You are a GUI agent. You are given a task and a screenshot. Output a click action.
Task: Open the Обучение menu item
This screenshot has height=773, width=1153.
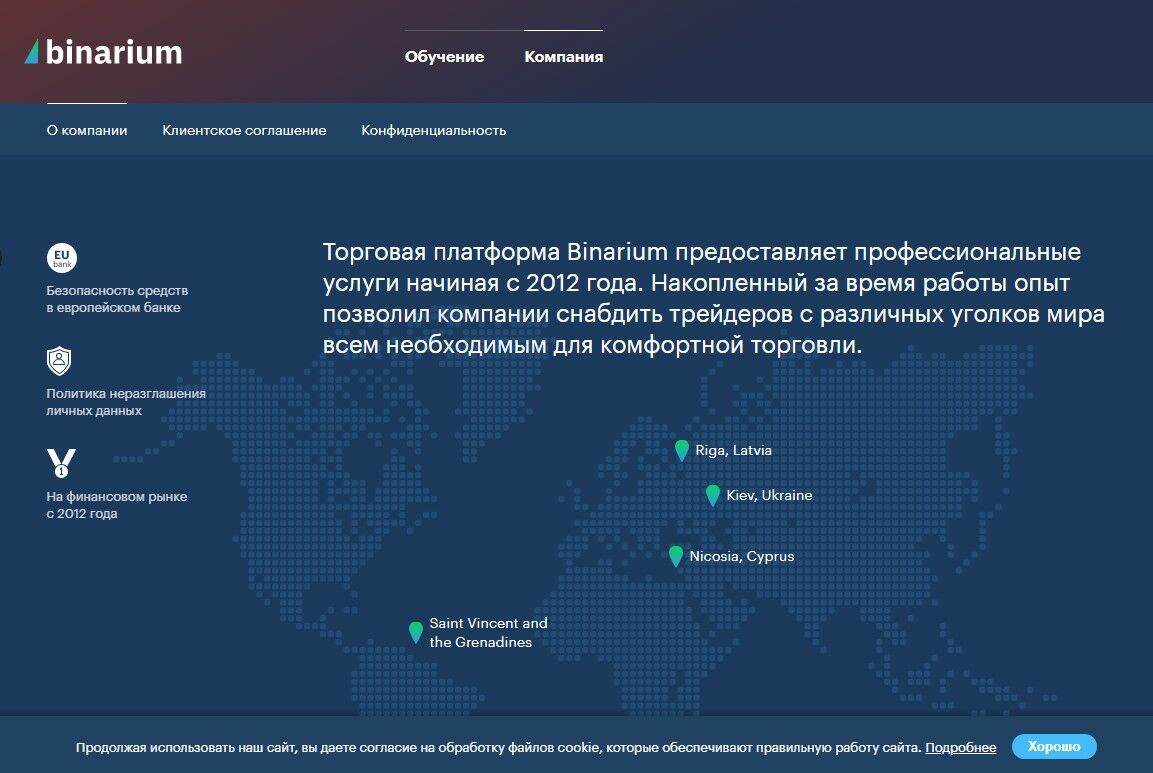(x=444, y=57)
